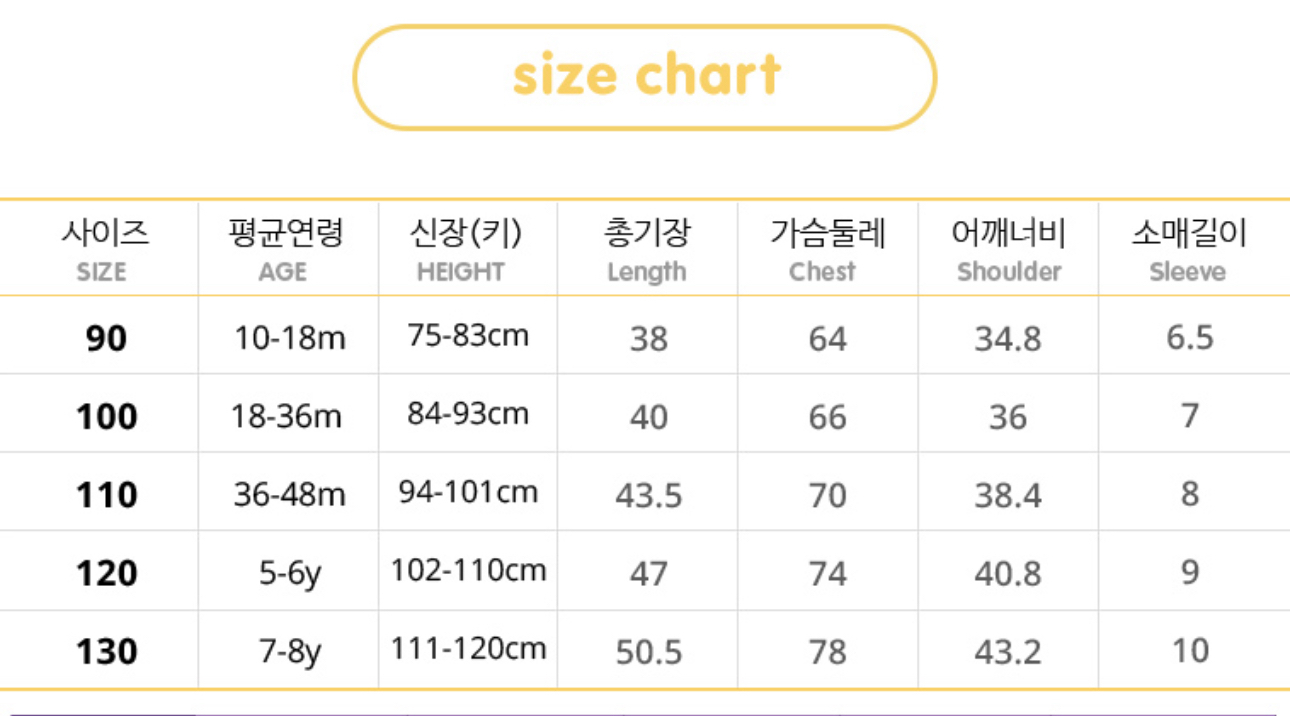Select the SIZE column header
1290x716 pixels.
click(104, 250)
